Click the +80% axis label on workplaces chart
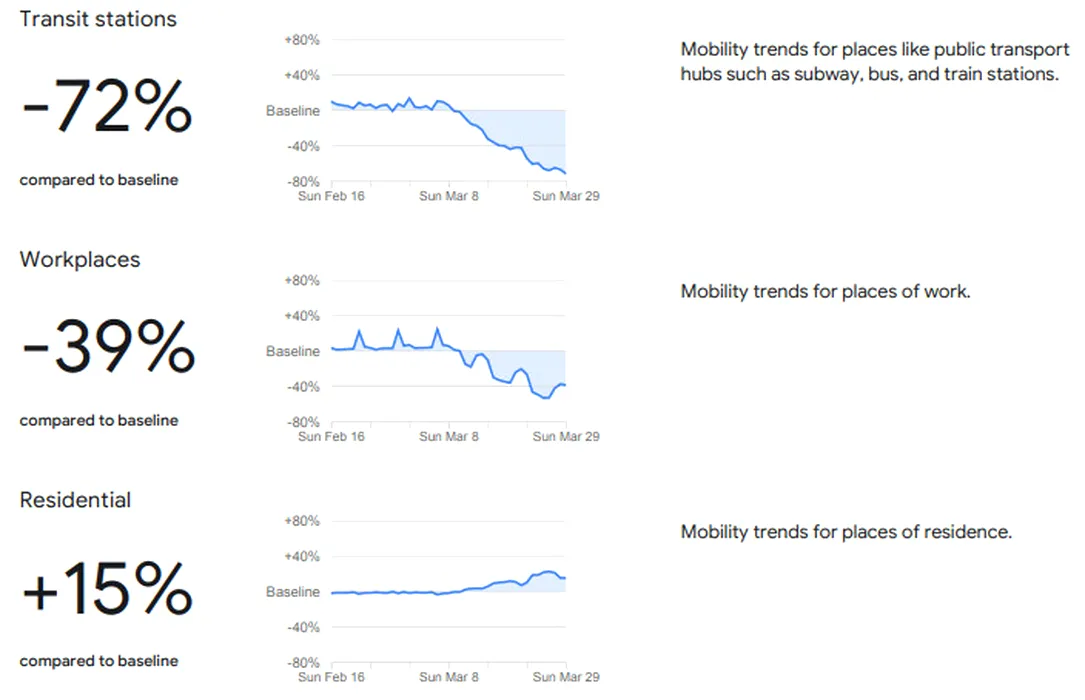1085x700 pixels. (302, 281)
